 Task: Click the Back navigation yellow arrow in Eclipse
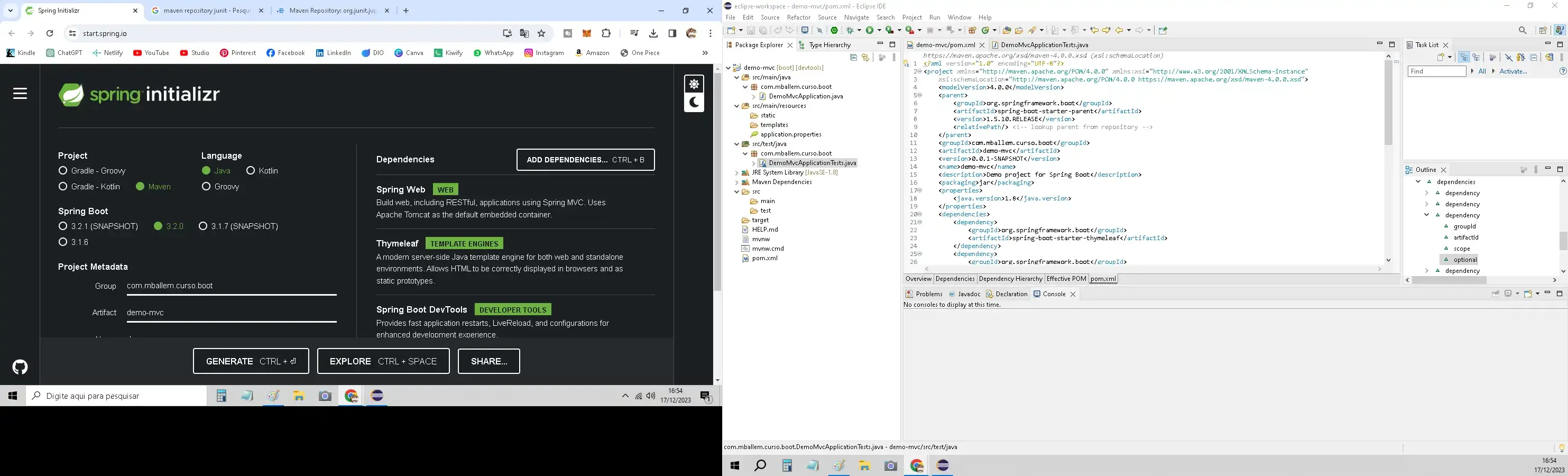pyautogui.click(x=1119, y=31)
